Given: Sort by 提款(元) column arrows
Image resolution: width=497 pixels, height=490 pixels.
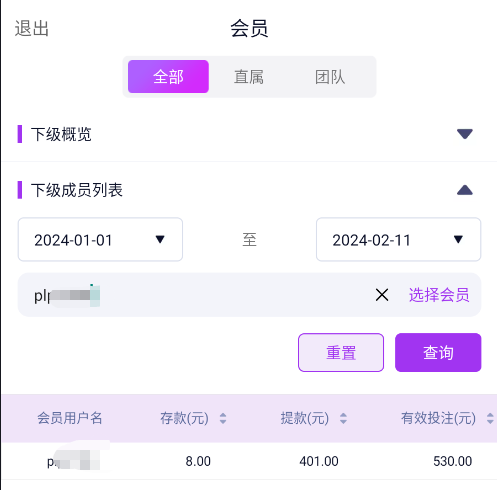Looking at the screenshot, I should (x=343, y=418).
